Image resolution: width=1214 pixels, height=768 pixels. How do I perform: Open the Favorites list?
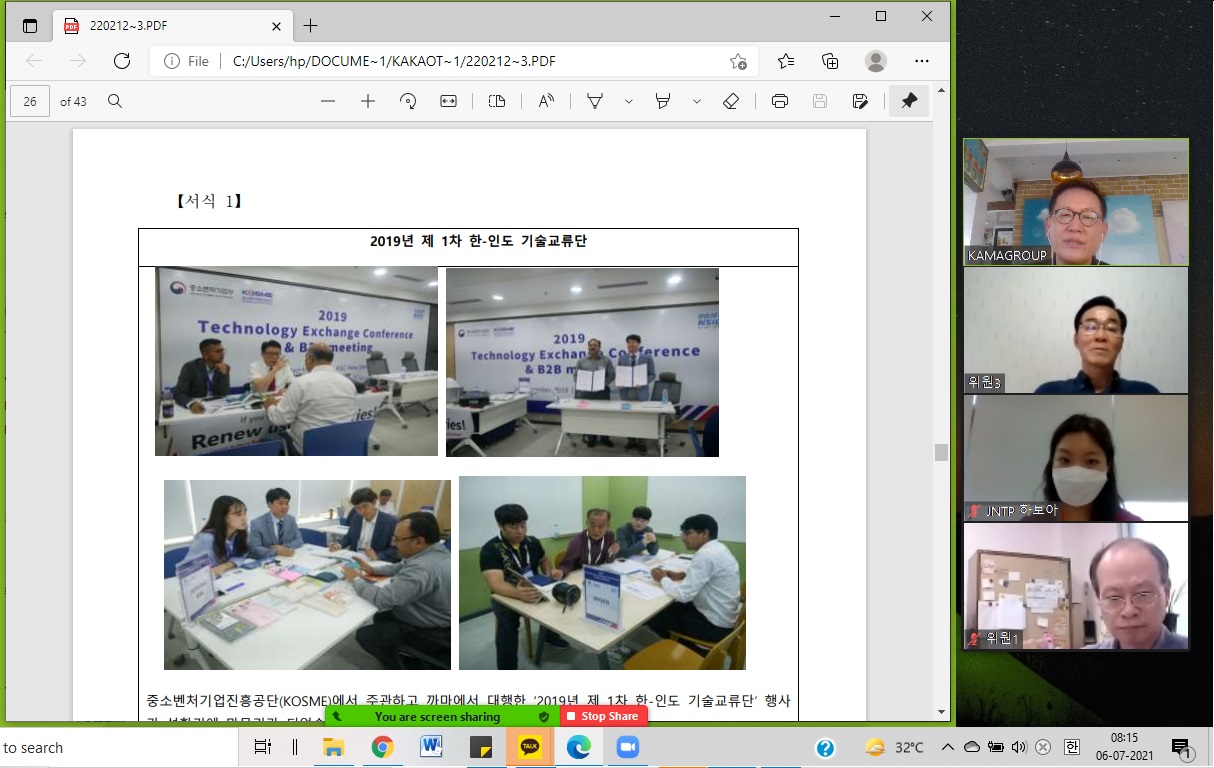[786, 61]
